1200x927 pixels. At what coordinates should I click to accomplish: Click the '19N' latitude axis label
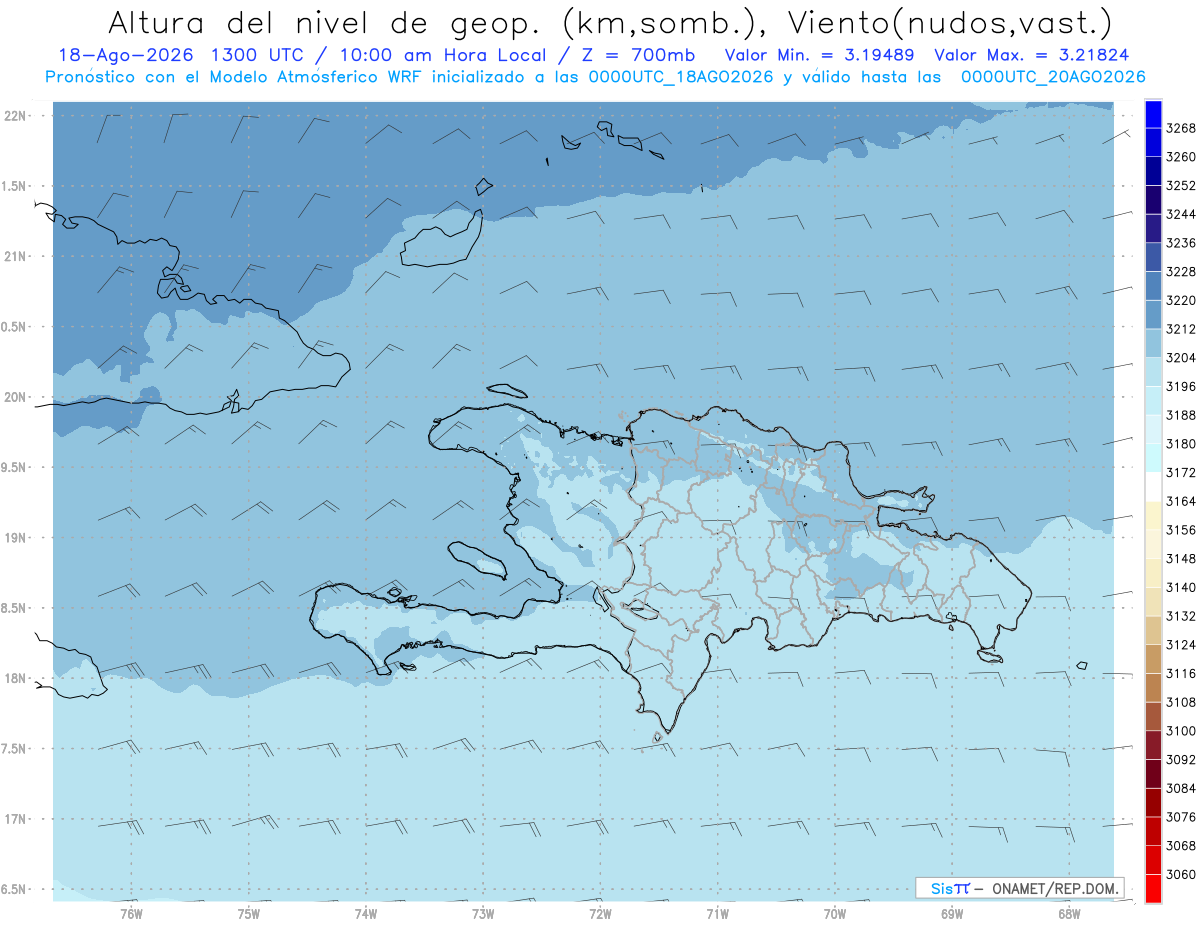(14, 537)
